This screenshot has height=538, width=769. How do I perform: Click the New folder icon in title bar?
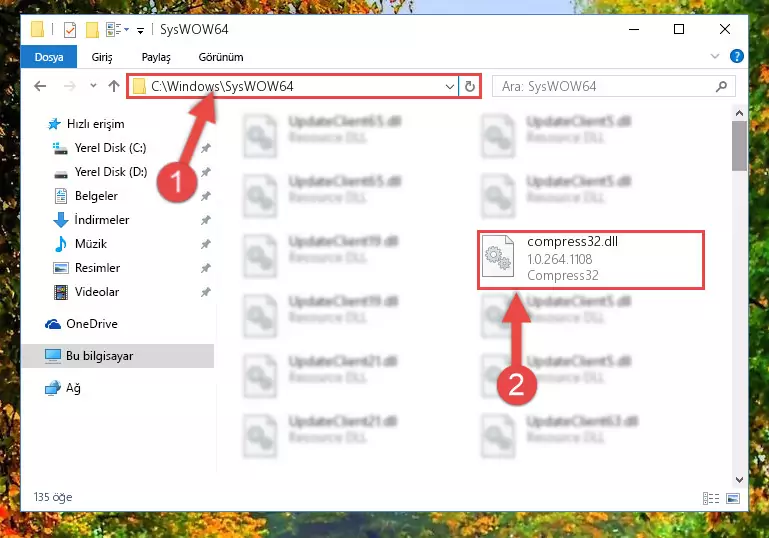click(92, 30)
